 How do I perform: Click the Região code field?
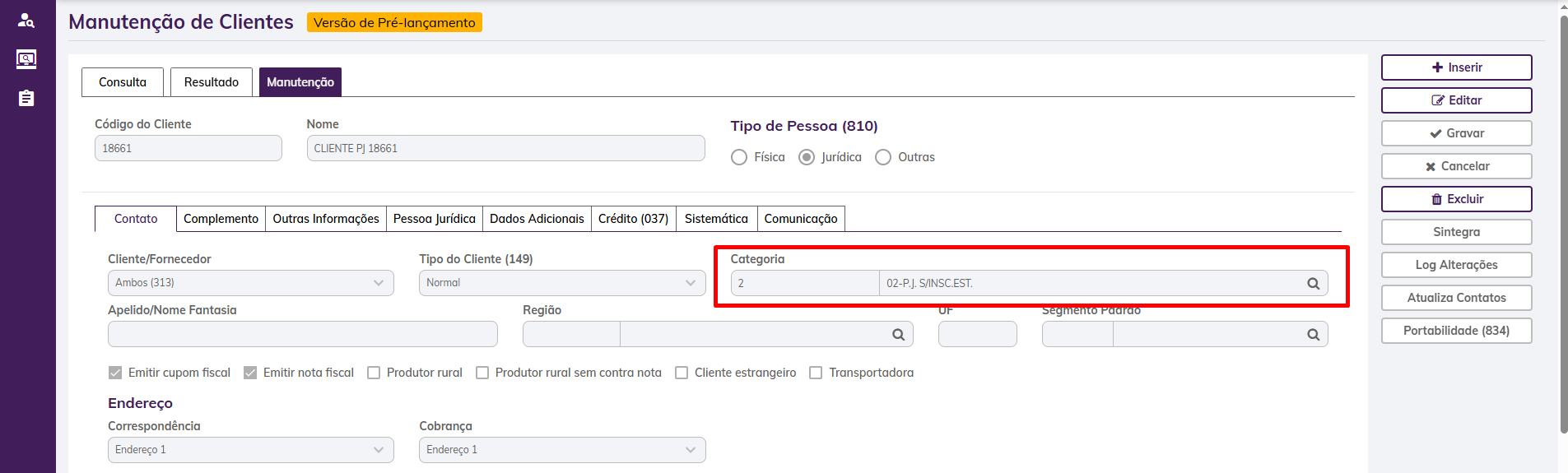pos(571,334)
